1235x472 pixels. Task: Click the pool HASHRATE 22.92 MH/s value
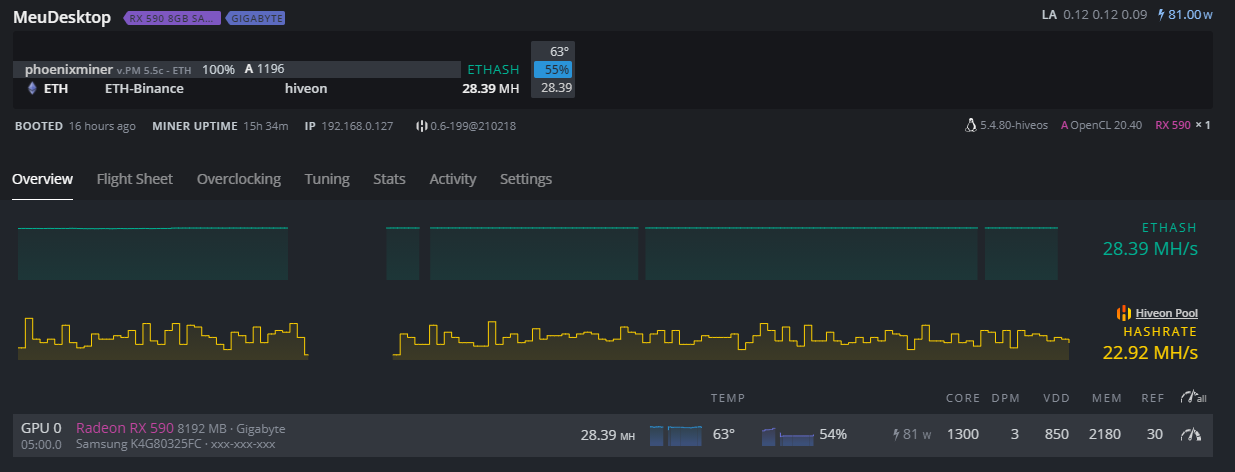point(1150,352)
